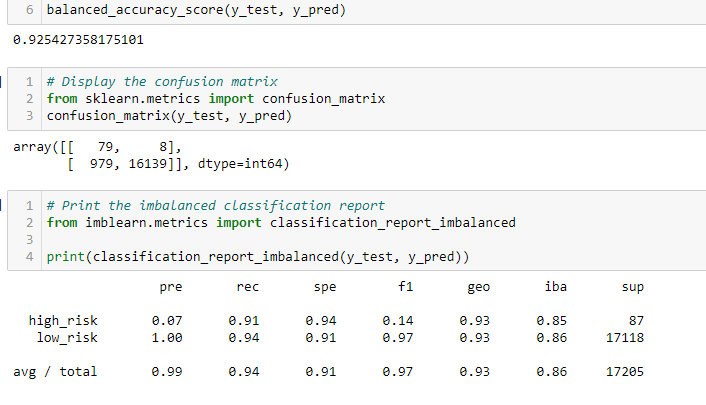
Task: Click the 'f1' column header
Action: [405, 287]
